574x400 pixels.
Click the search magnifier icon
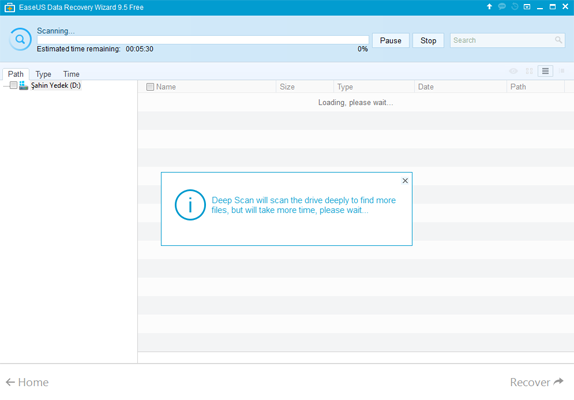pyautogui.click(x=558, y=40)
